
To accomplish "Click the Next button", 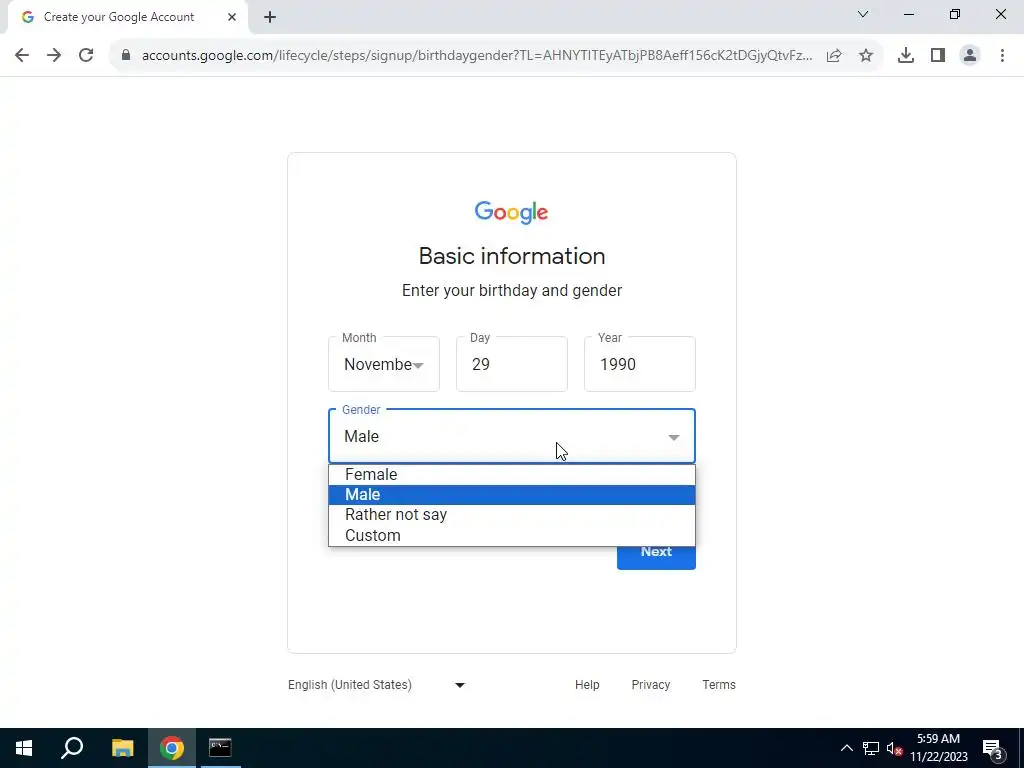I will pyautogui.click(x=656, y=557).
